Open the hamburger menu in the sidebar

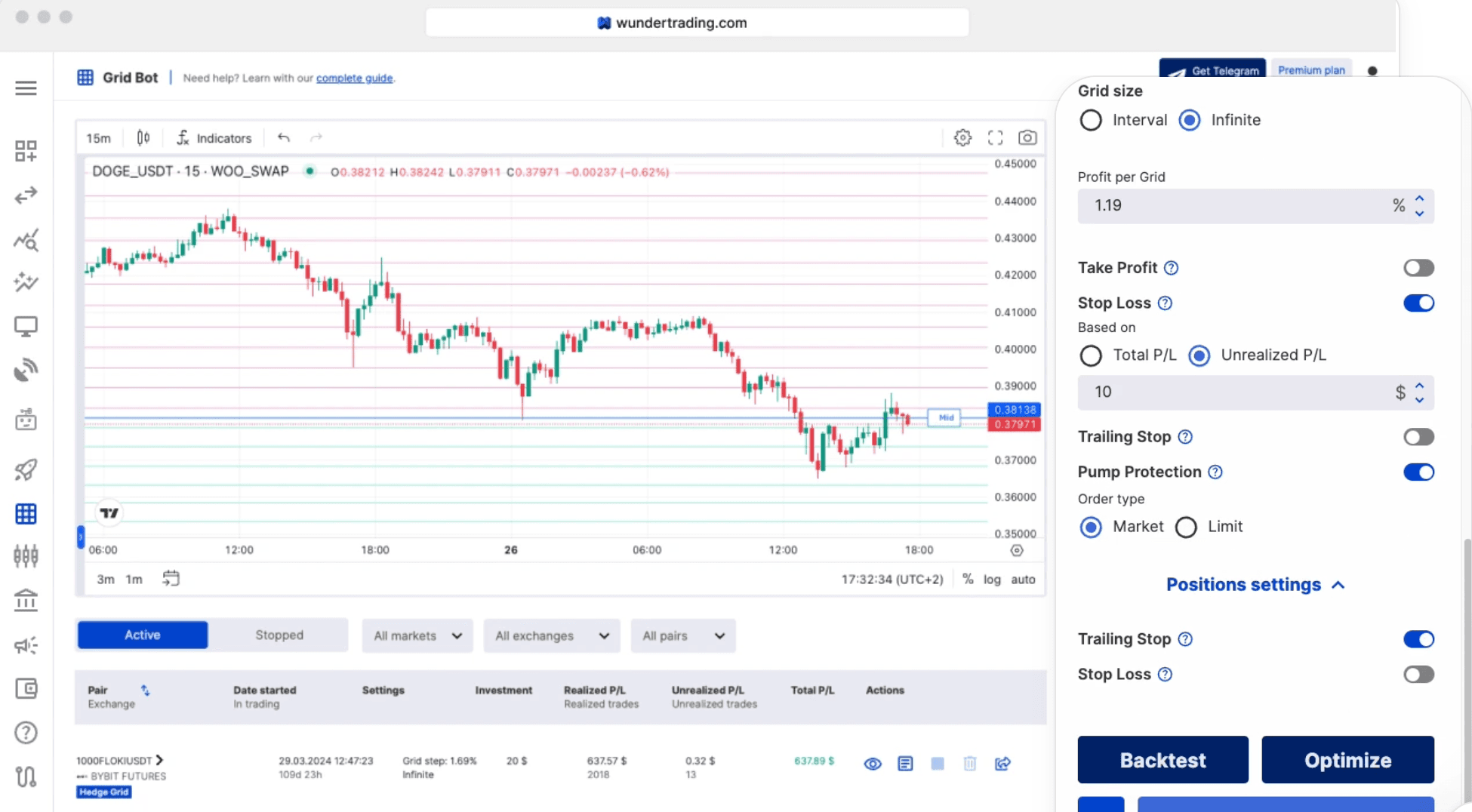click(26, 88)
